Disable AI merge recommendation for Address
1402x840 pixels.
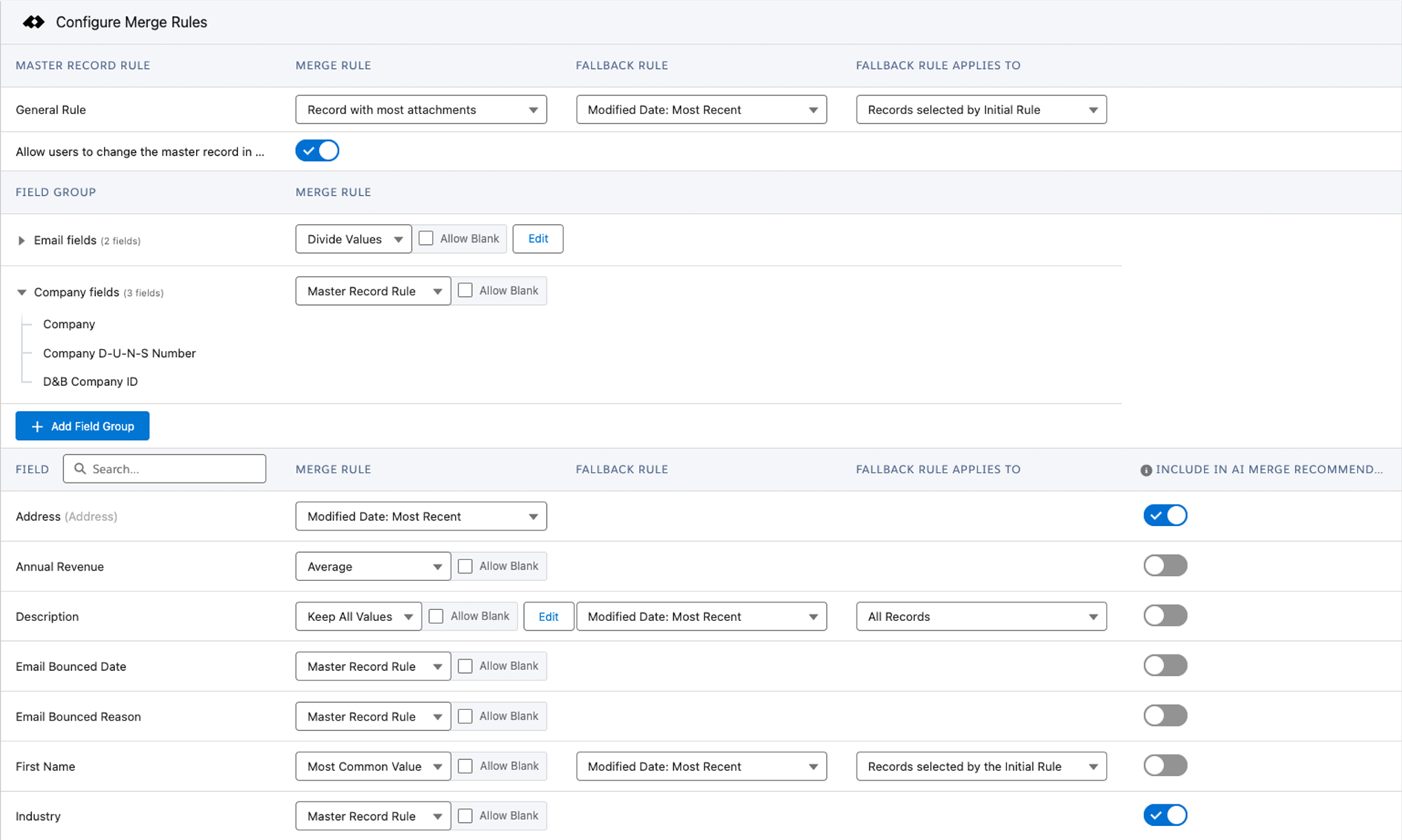(1165, 516)
